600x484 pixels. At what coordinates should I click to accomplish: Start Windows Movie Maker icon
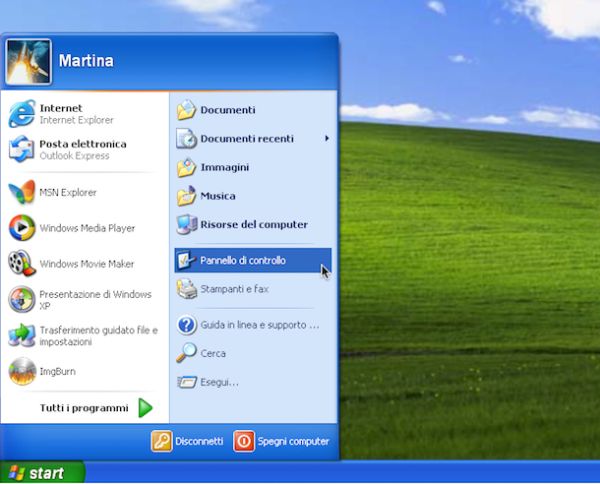pyautogui.click(x=22, y=264)
